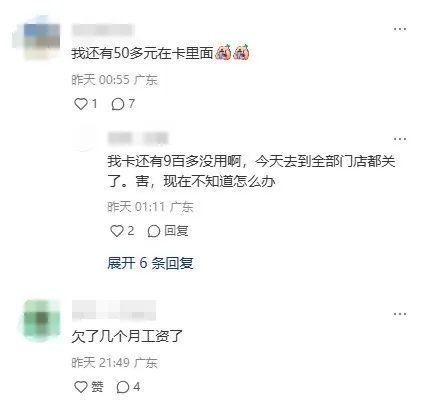Open more options on the 9百多 reply

399,139
